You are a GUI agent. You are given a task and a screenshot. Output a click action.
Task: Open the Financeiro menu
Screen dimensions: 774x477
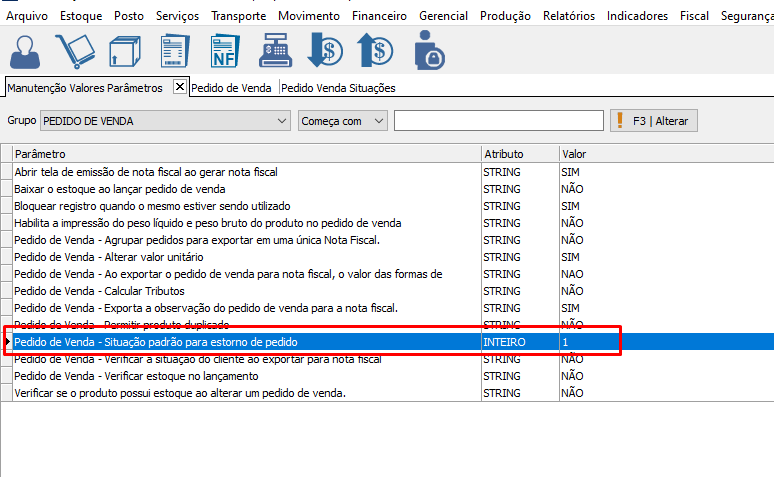click(379, 16)
